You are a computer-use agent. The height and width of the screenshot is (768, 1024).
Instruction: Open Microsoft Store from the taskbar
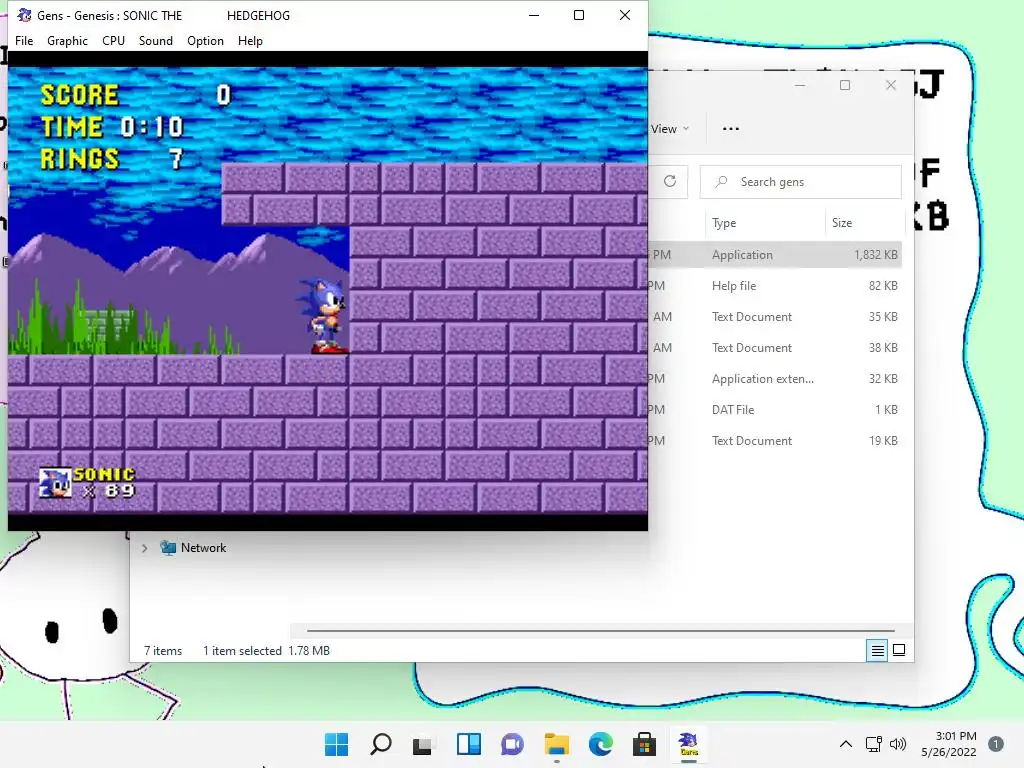[x=644, y=744]
